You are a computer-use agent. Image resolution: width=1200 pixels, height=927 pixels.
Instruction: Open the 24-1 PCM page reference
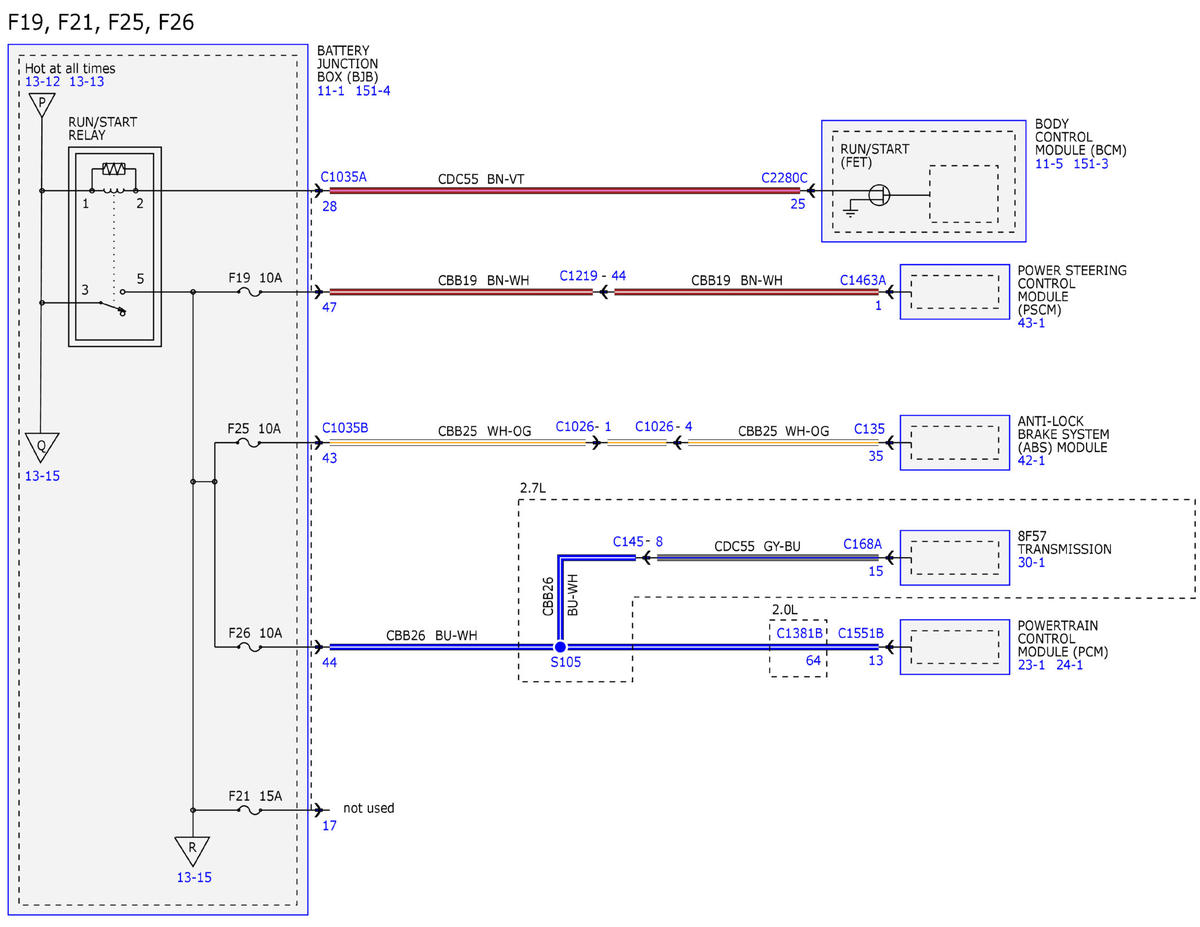click(x=1068, y=665)
